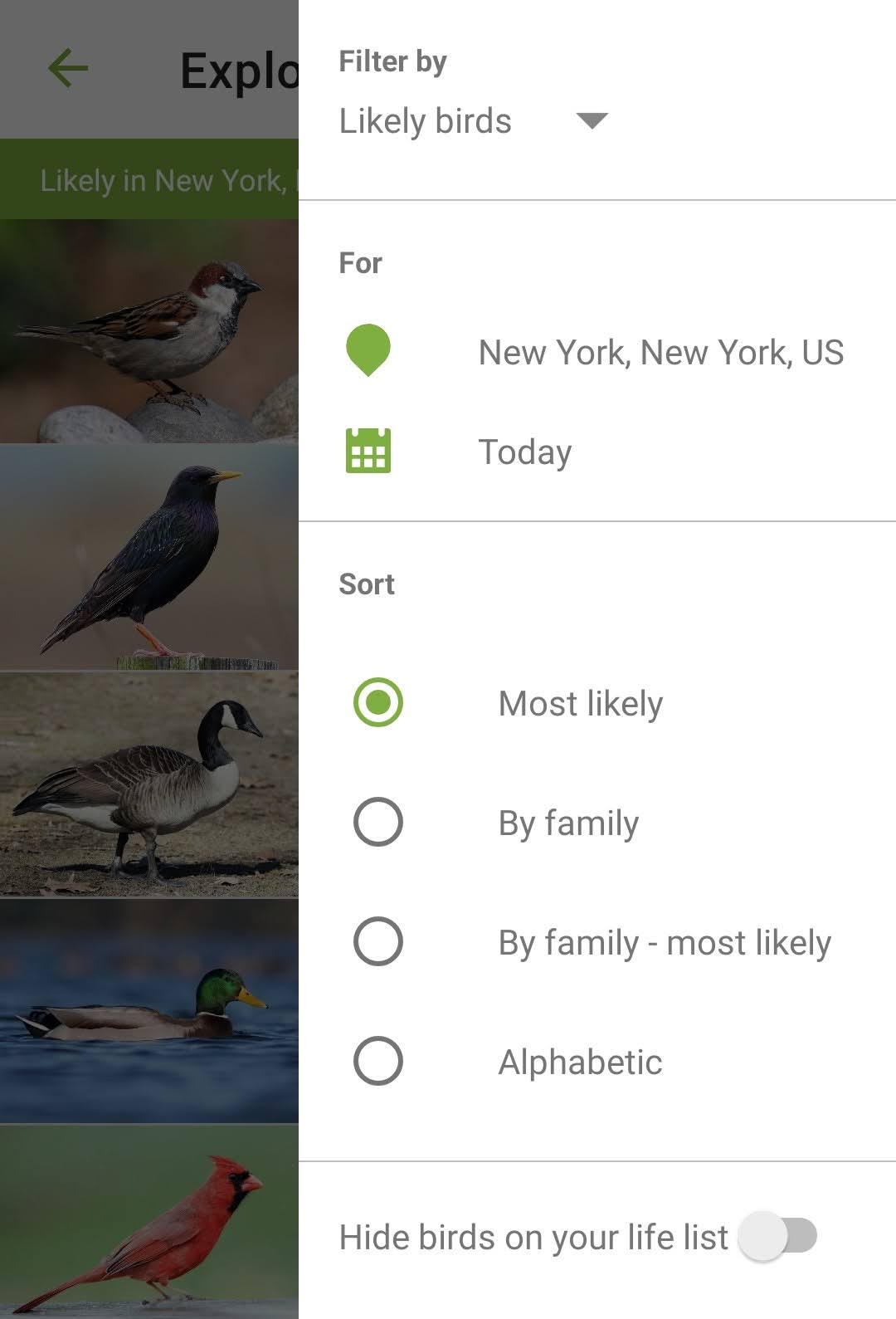Open the House Sparrow photo

pyautogui.click(x=149, y=330)
